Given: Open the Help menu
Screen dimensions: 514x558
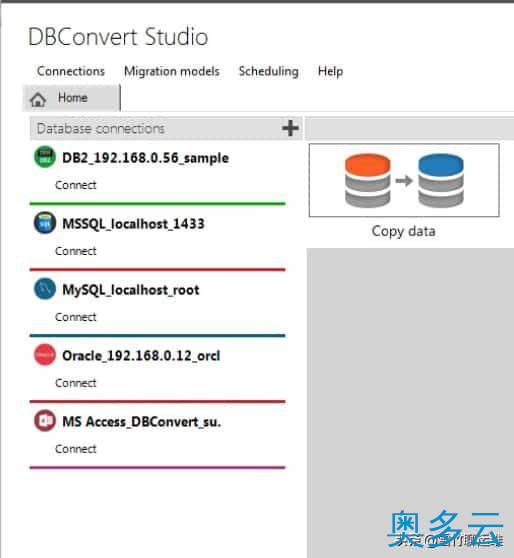Looking at the screenshot, I should [330, 71].
